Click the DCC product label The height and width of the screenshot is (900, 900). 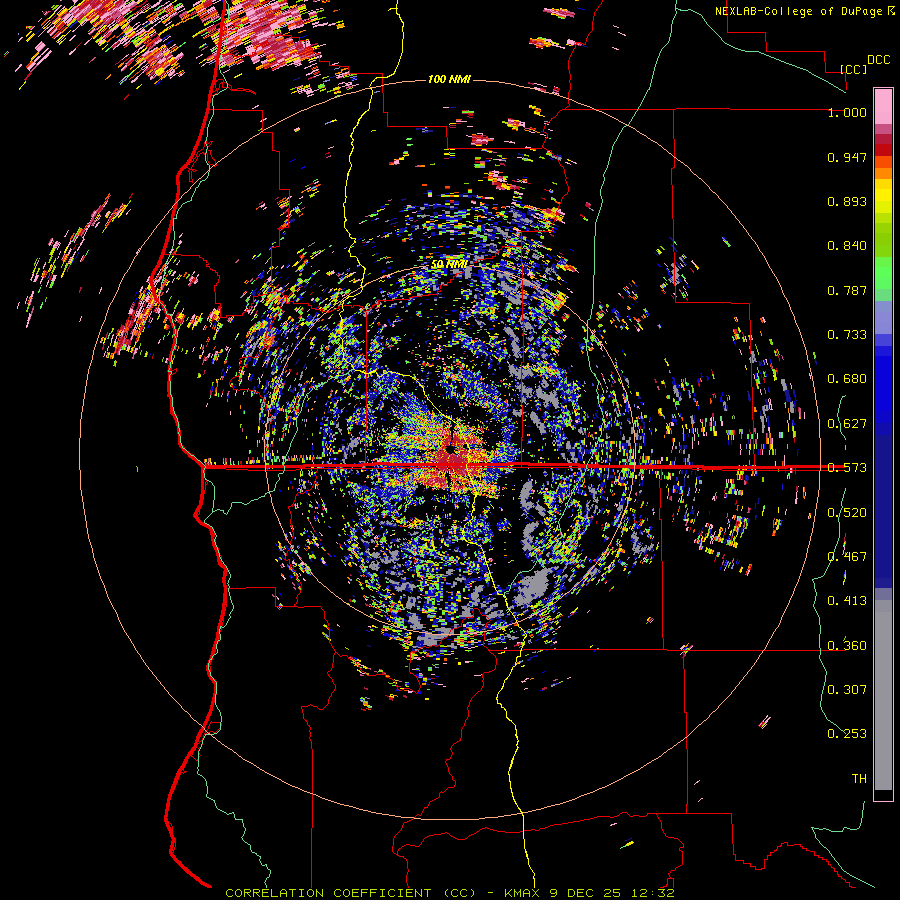878,60
